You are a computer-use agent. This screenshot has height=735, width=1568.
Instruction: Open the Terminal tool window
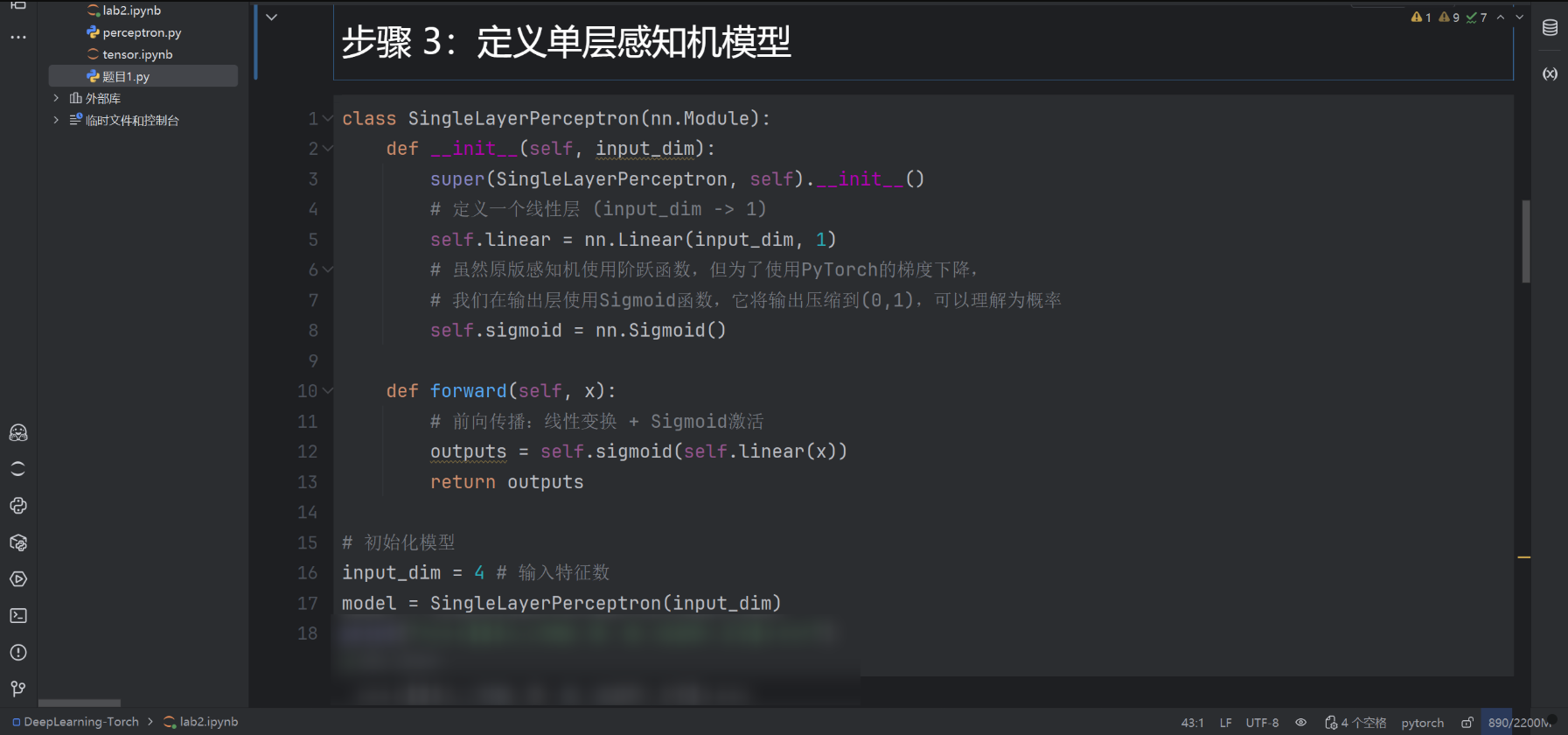[18, 616]
